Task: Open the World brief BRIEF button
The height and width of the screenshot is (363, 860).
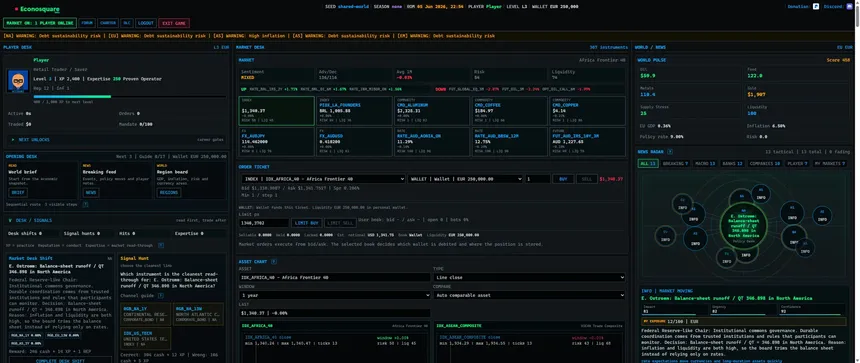Action: point(17,192)
